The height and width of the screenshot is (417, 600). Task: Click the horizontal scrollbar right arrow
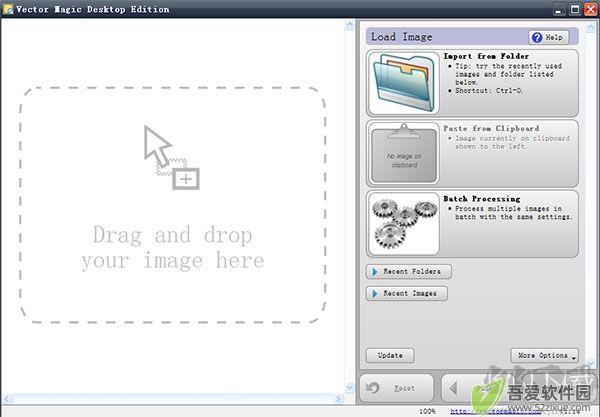pos(338,399)
